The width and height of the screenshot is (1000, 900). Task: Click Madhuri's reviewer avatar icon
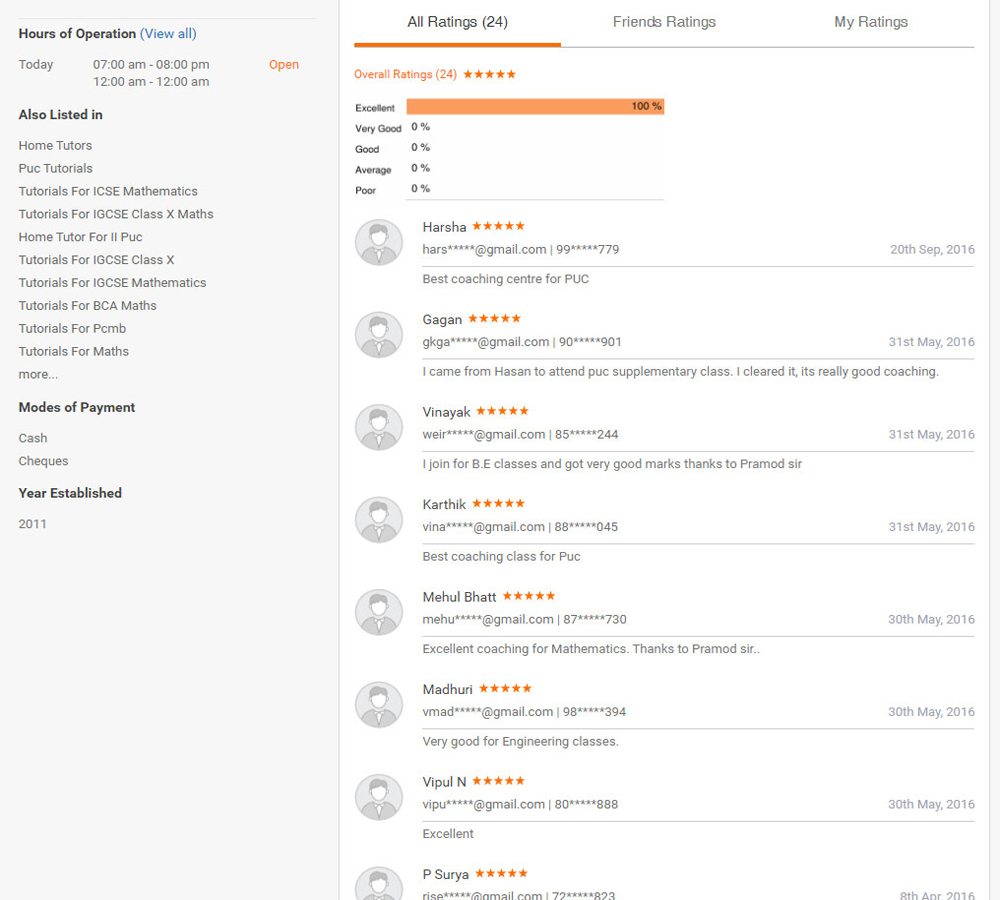(x=379, y=704)
